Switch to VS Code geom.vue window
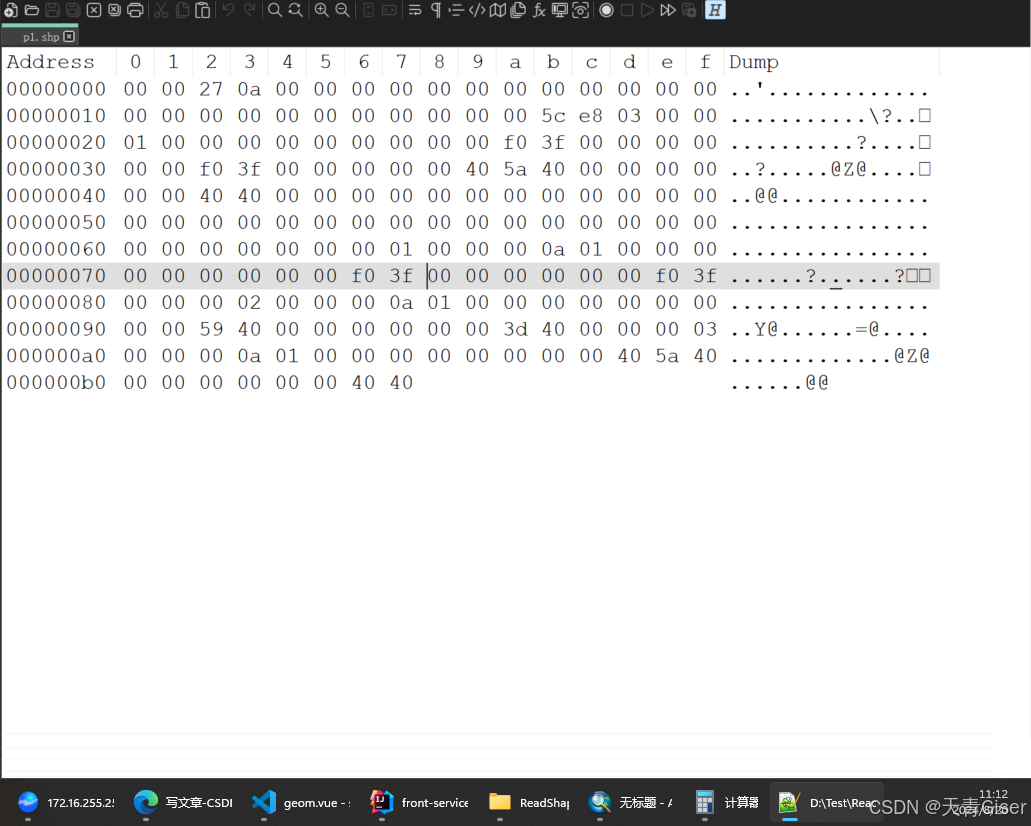The image size is (1031, 826). (x=301, y=802)
